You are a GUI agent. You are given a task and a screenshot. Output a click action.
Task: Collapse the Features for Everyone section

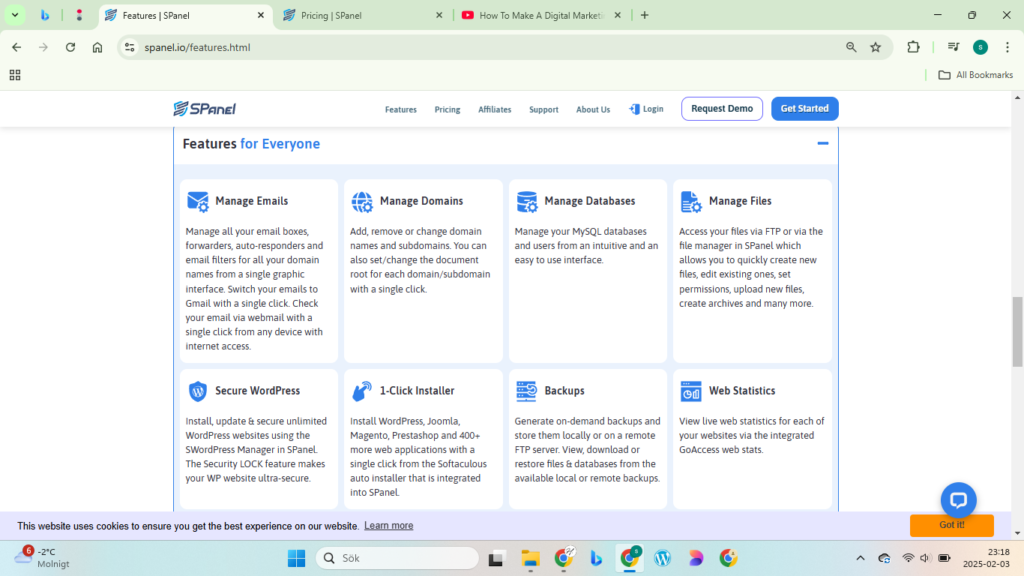point(823,143)
